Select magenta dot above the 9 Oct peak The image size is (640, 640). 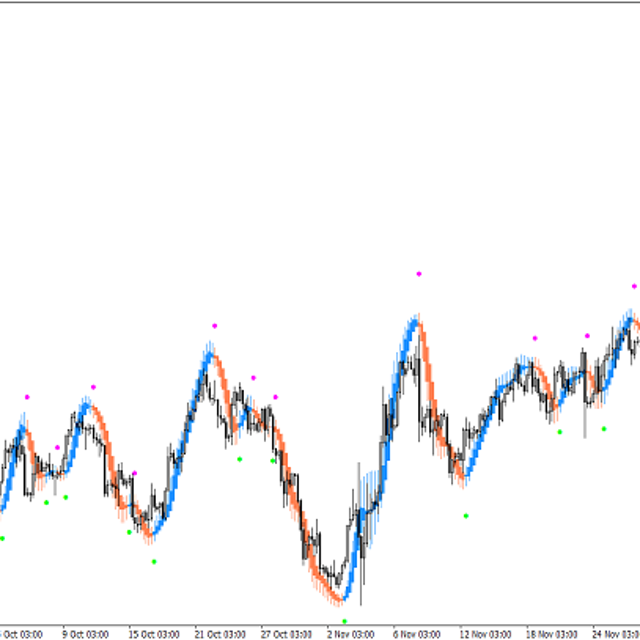pyautogui.click(x=93, y=387)
